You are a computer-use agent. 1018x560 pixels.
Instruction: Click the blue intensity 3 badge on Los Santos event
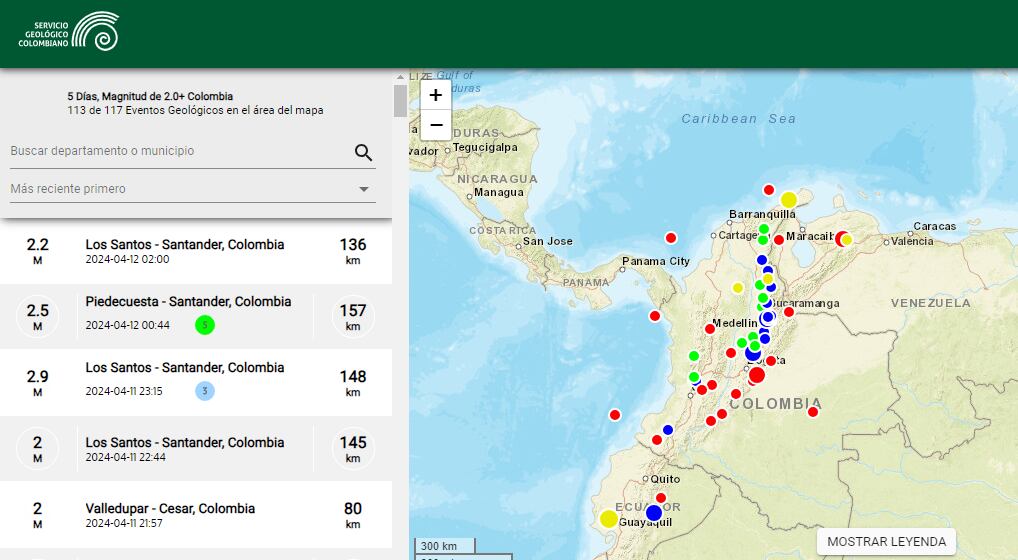(x=205, y=391)
